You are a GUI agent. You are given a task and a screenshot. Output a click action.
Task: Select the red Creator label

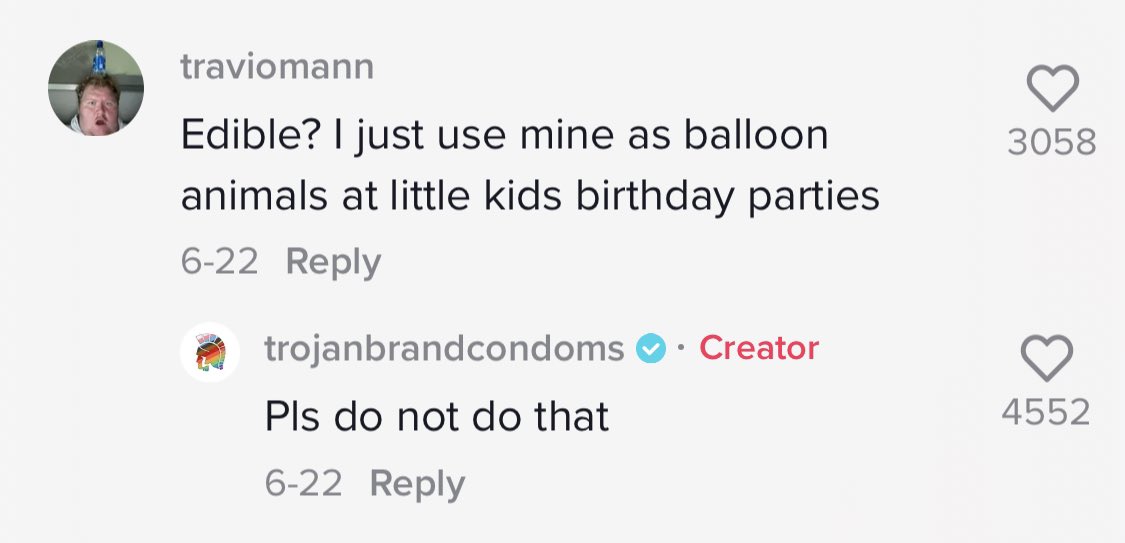759,348
